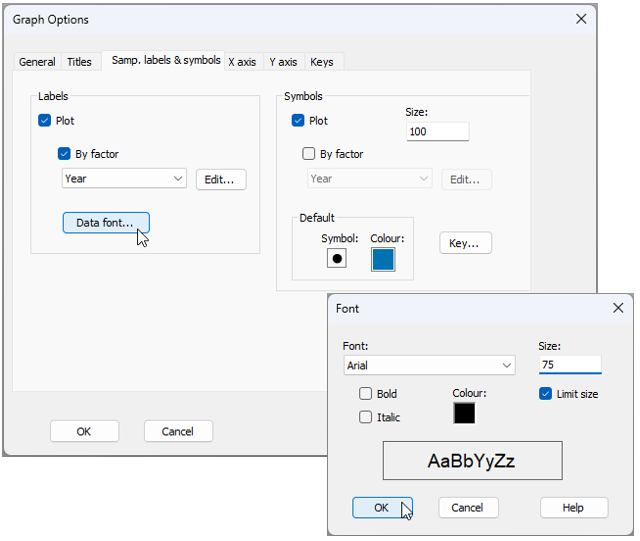640x541 pixels.
Task: Click the default symbol black dot icon
Action: [337, 259]
